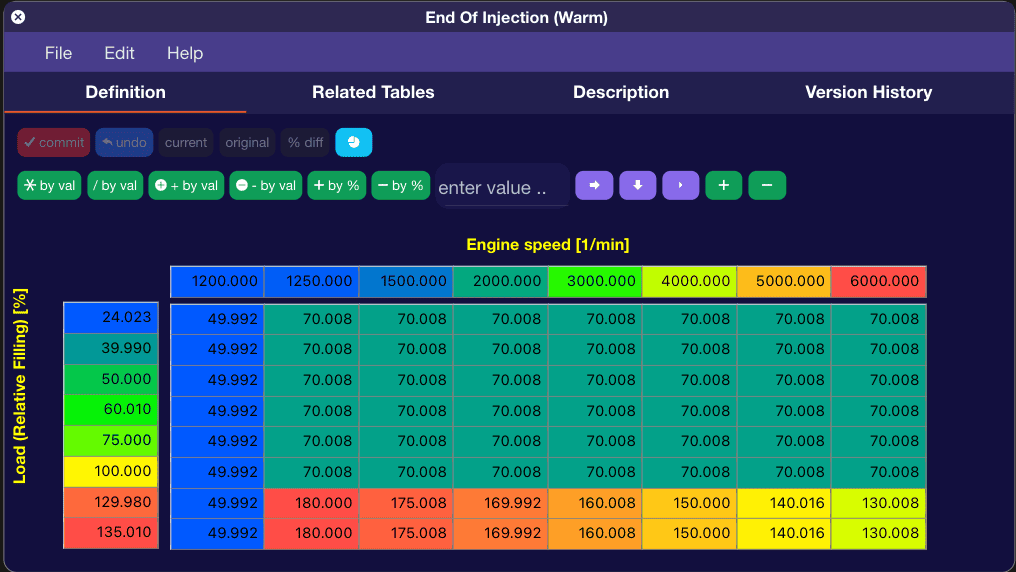
Task: Select engine speed header 2000.000
Action: point(501,281)
